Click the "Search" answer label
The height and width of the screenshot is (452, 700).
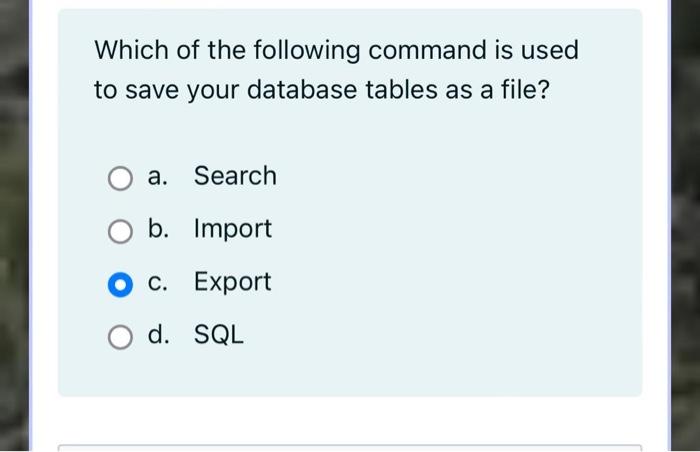click(x=235, y=176)
